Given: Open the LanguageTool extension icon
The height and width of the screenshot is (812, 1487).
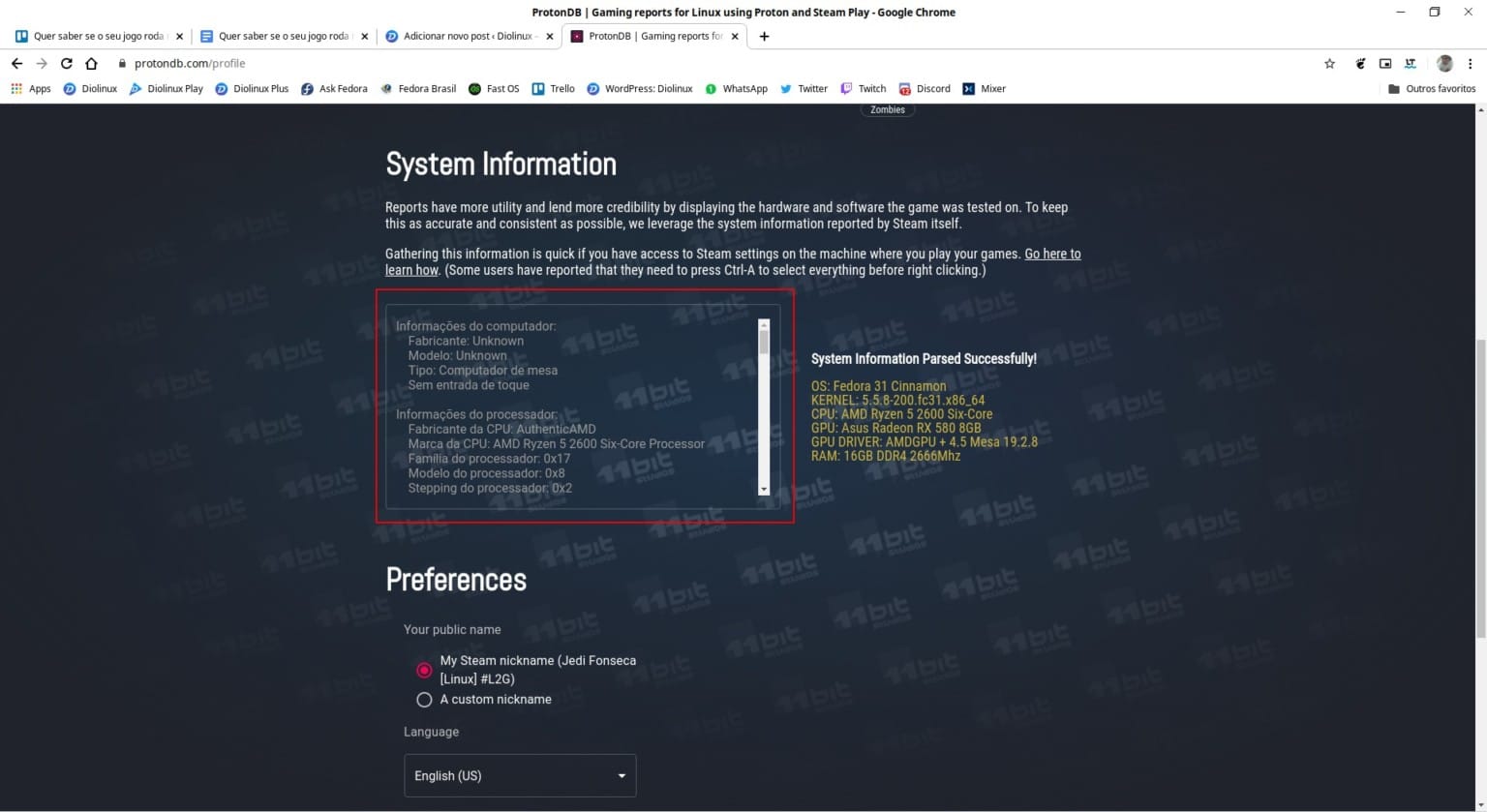Looking at the screenshot, I should [x=1411, y=63].
